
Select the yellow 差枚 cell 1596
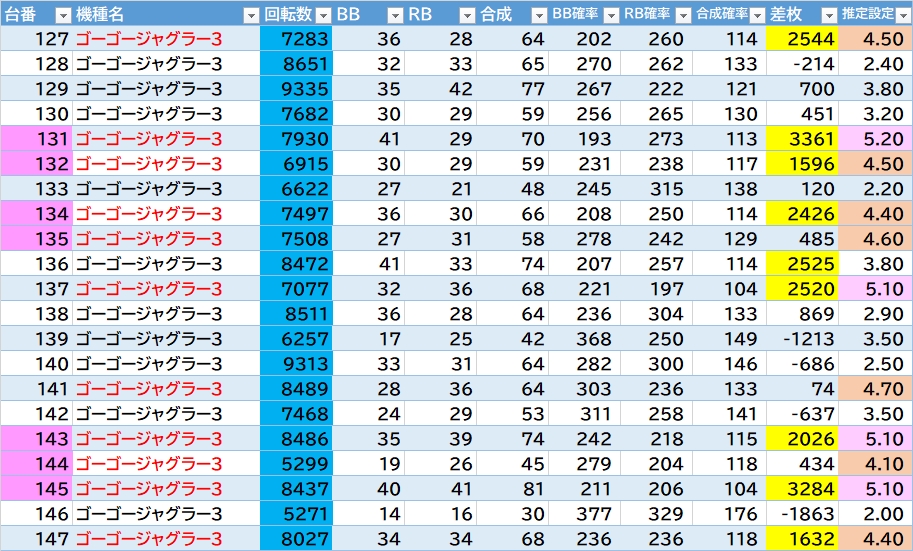point(802,164)
